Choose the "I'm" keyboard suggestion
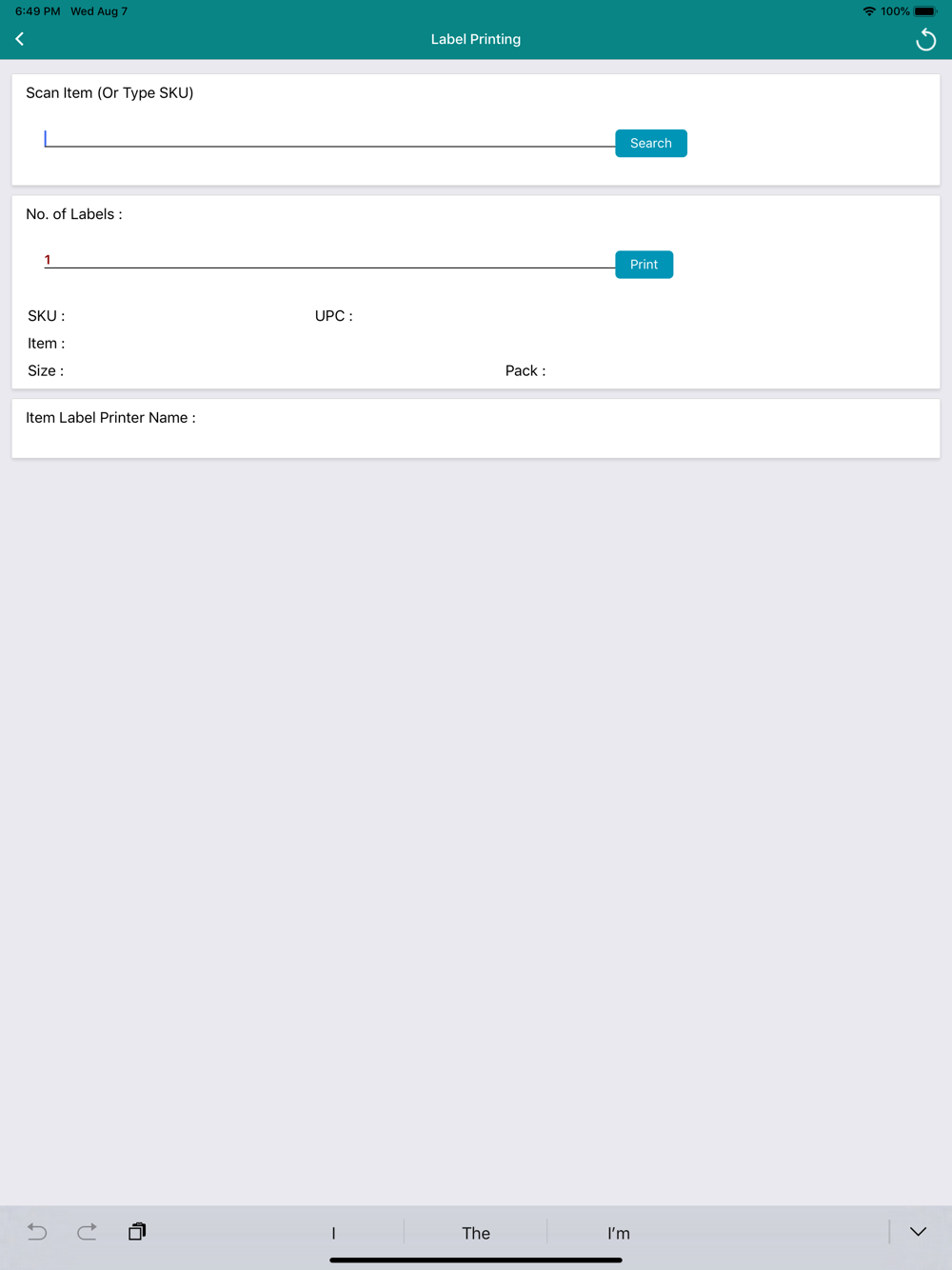The width and height of the screenshot is (952, 1270). coord(619,1233)
